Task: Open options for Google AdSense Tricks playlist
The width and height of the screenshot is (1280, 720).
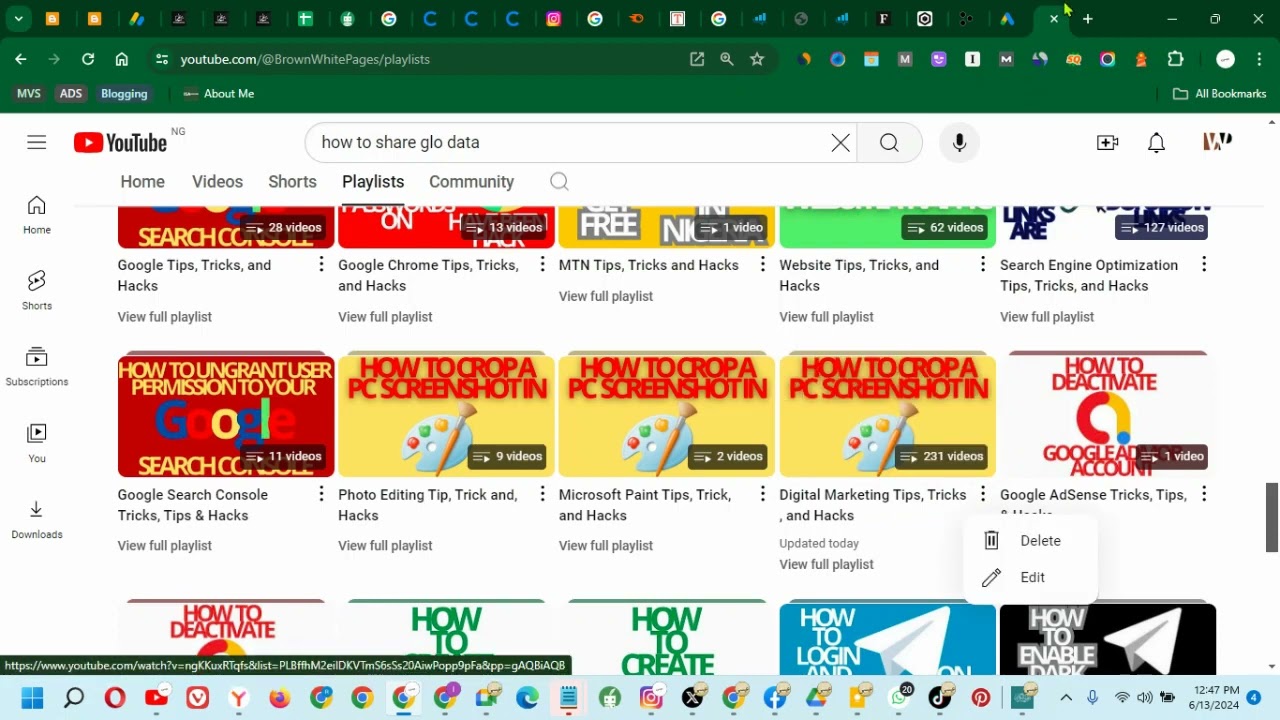Action: tap(1204, 494)
